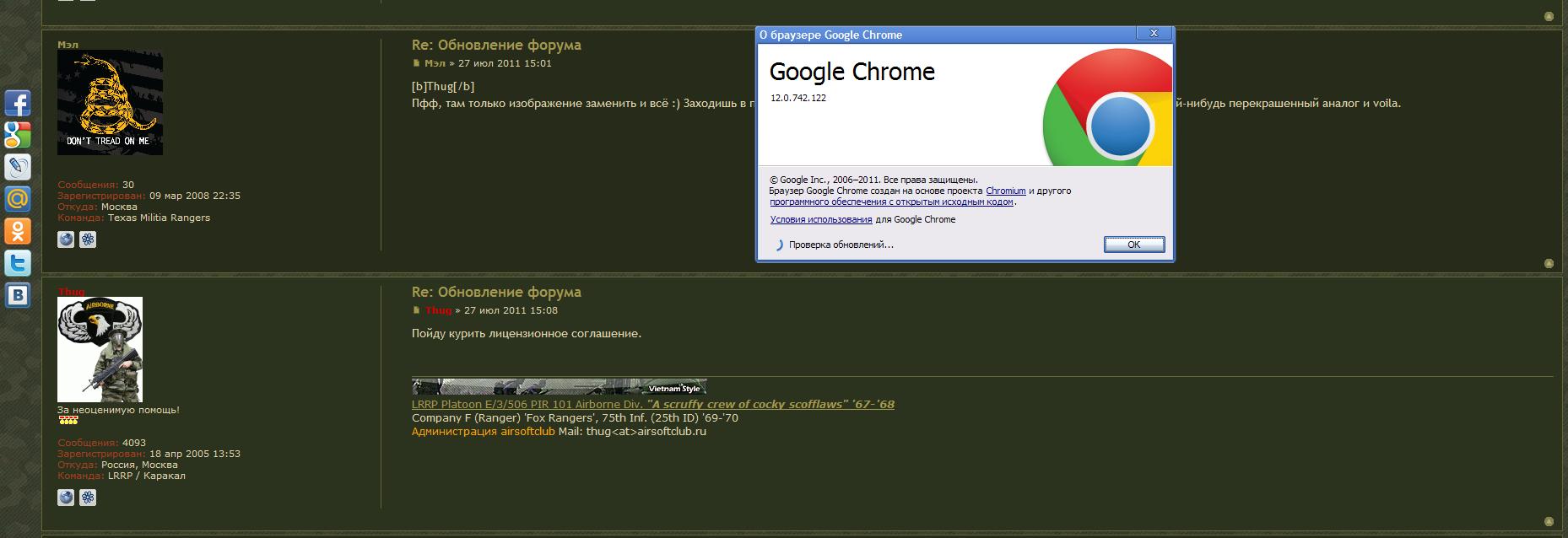Image resolution: width=1568 pixels, height=538 pixels.
Task: Click Проверка обновлений status text
Action: point(841,245)
